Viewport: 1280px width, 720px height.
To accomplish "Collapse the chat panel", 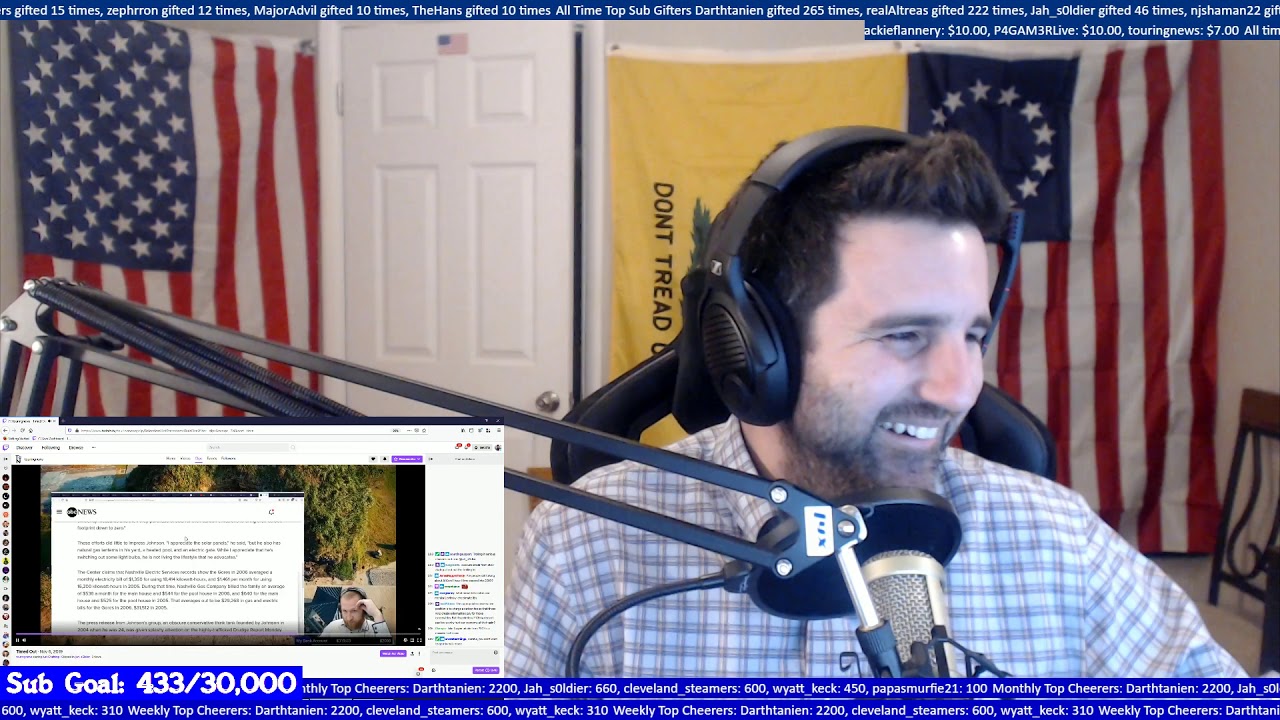I will click(431, 459).
